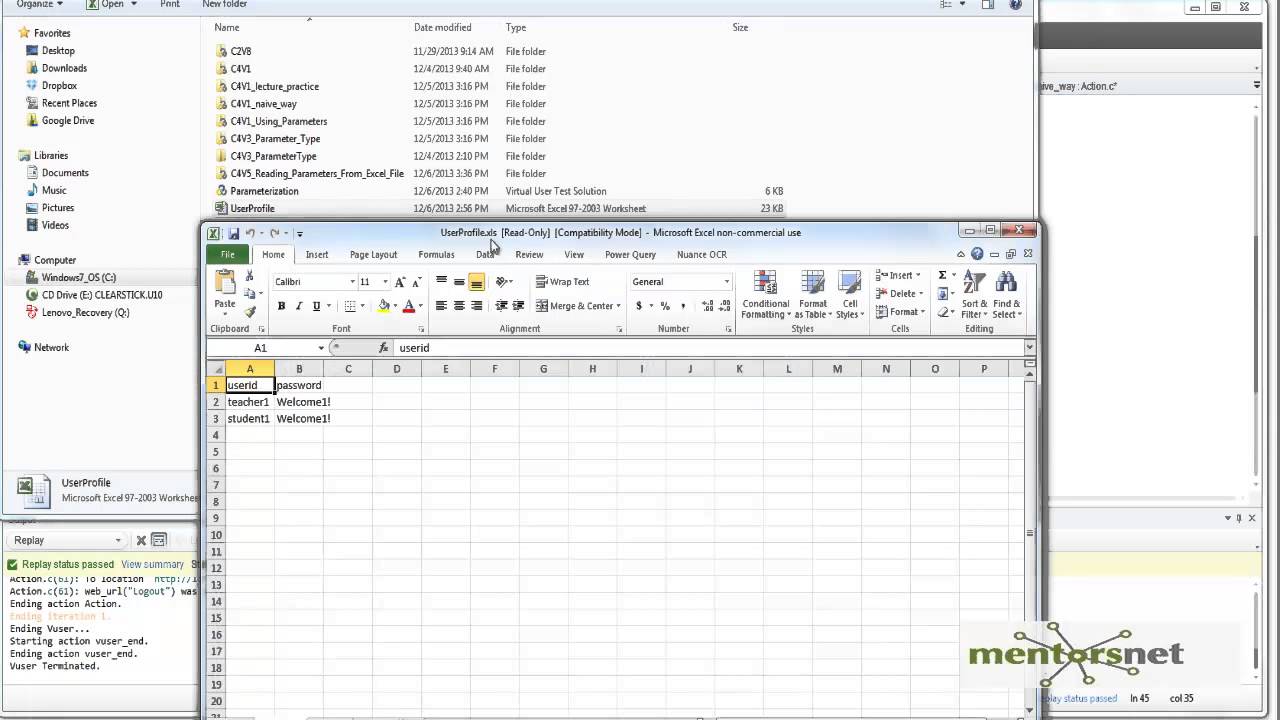
Task: Enable bottom align in Alignment group
Action: tap(477, 282)
